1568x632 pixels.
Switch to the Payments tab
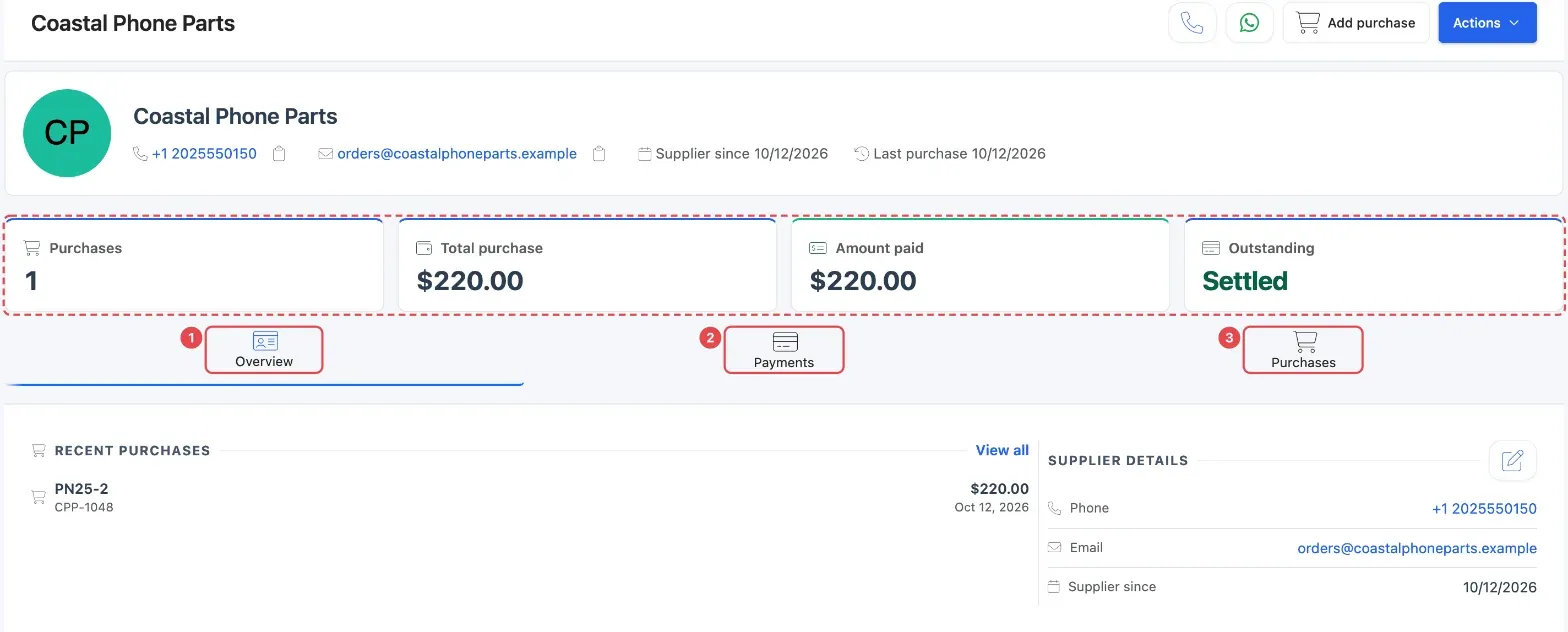(x=784, y=350)
